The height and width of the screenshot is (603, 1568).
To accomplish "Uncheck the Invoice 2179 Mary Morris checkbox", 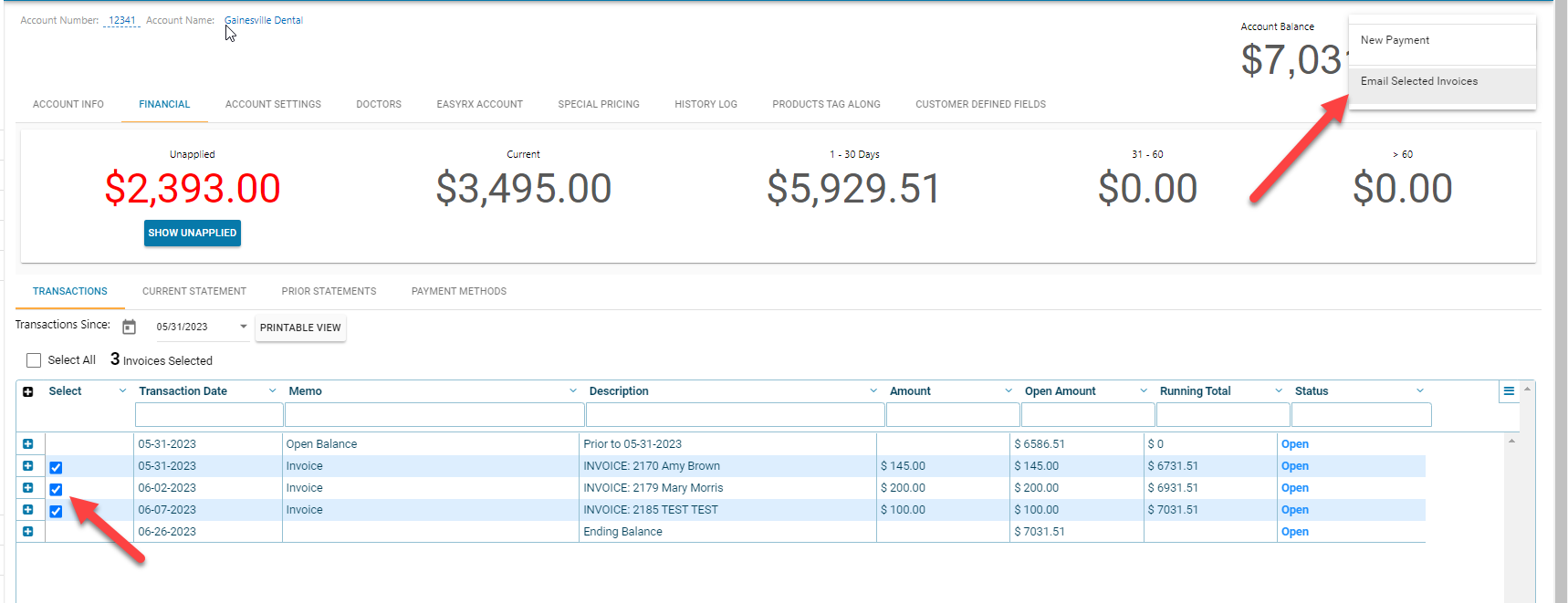I will [56, 489].
